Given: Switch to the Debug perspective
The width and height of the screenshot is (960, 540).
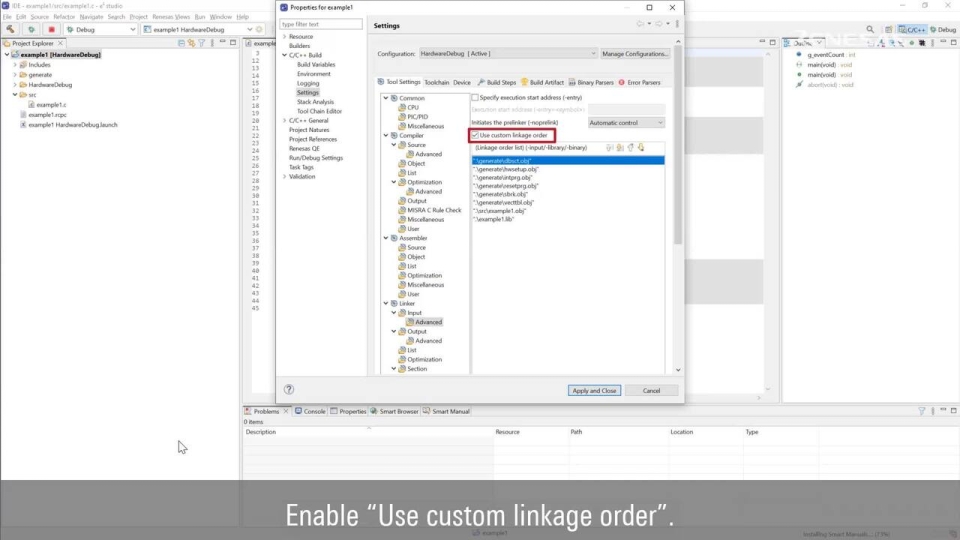Looking at the screenshot, I should pyautogui.click(x=943, y=29).
